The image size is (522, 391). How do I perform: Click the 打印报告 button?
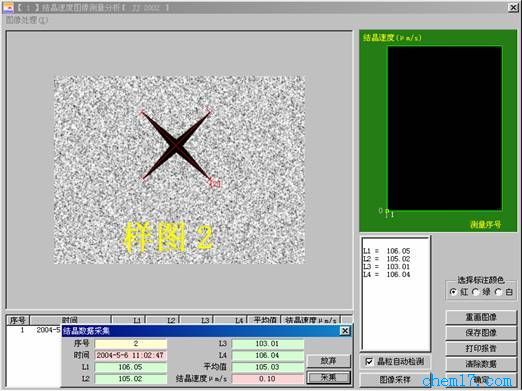click(x=481, y=348)
